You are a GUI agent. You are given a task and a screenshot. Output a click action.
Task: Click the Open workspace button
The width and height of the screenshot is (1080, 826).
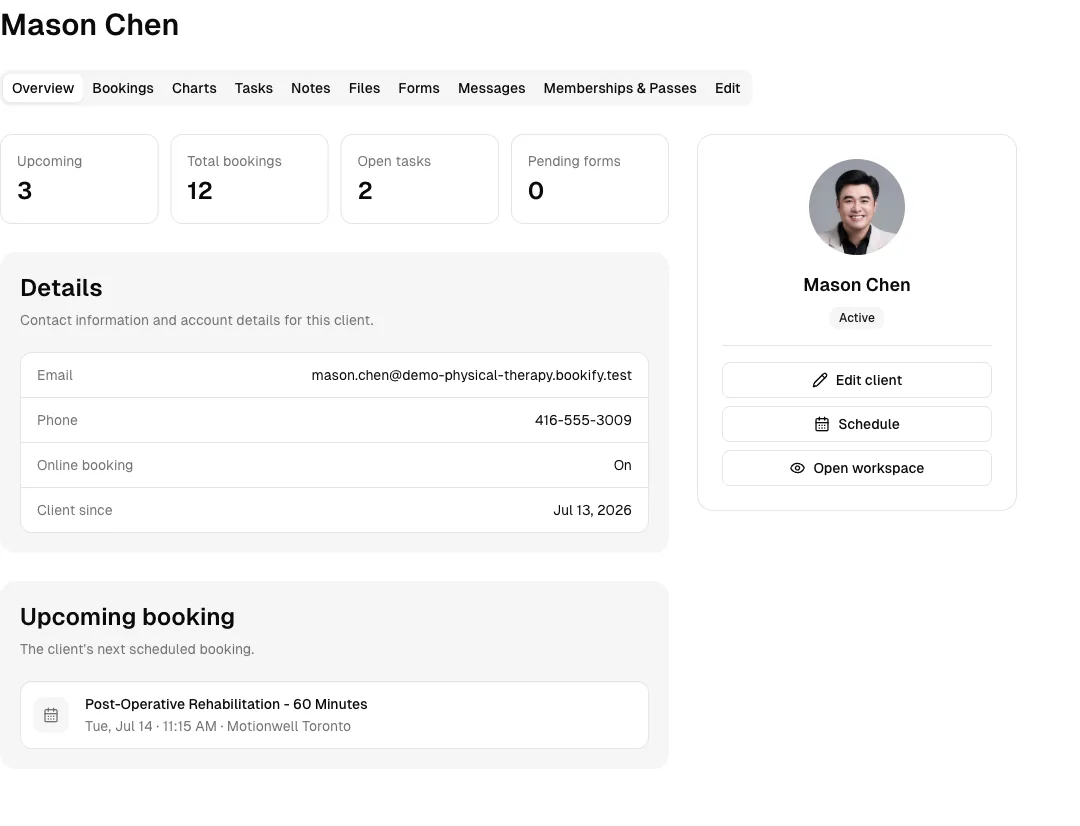click(857, 468)
